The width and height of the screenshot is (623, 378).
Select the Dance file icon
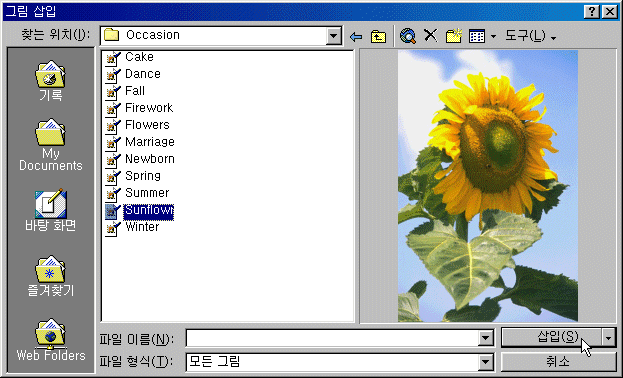[112, 75]
